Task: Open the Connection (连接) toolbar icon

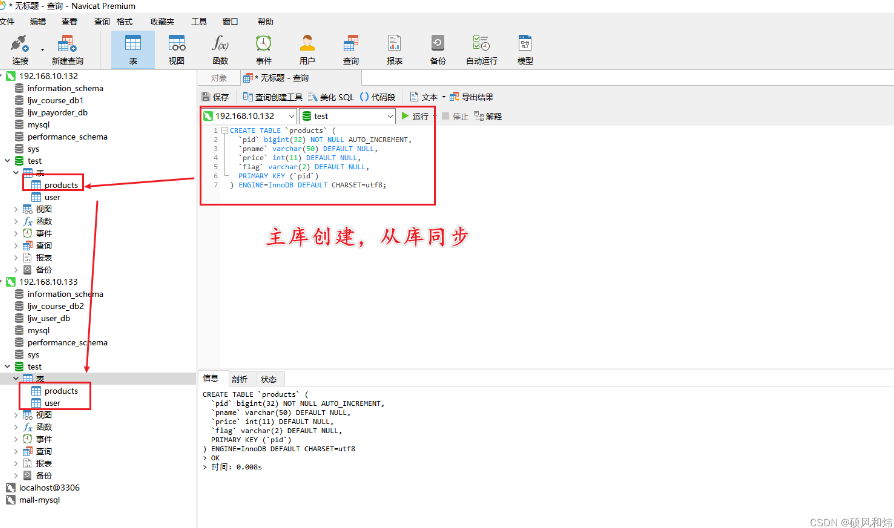Action: pos(20,50)
